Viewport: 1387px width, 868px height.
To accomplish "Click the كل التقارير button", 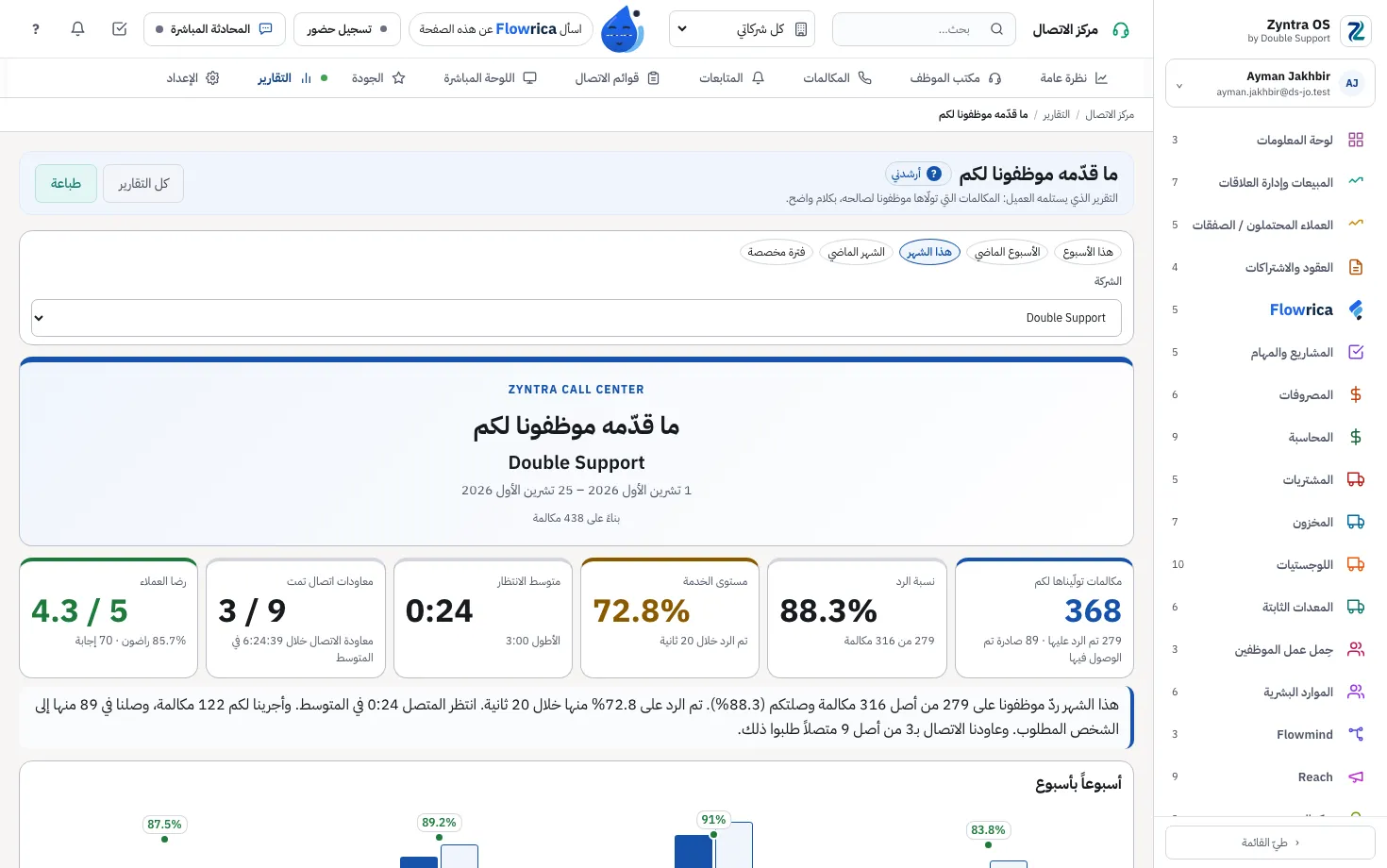I will (143, 183).
